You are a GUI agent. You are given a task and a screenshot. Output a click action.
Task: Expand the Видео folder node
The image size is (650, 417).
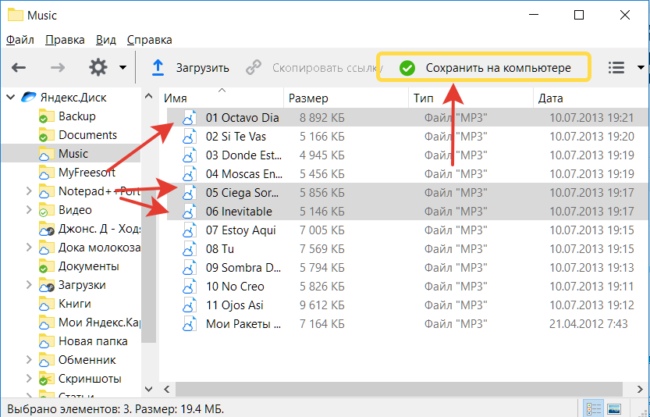click(x=29, y=210)
